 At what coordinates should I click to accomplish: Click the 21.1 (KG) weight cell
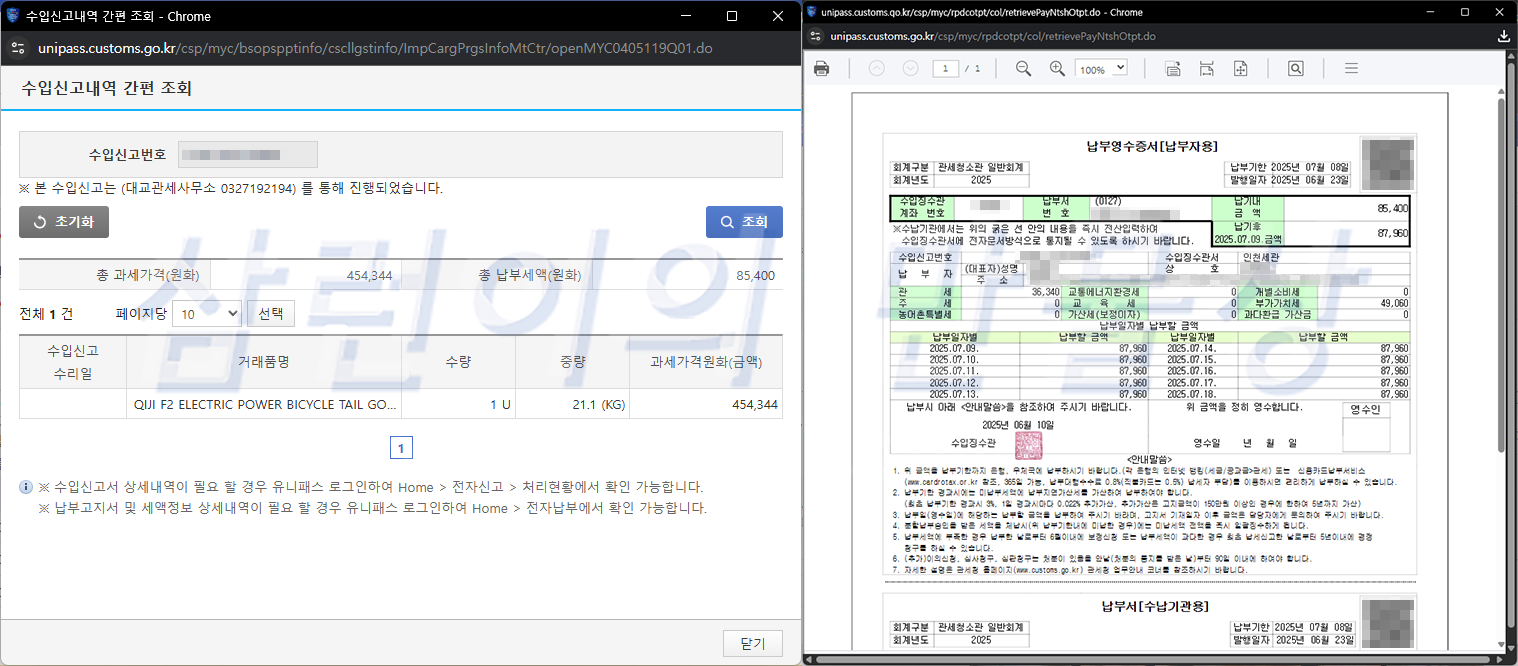(x=573, y=404)
